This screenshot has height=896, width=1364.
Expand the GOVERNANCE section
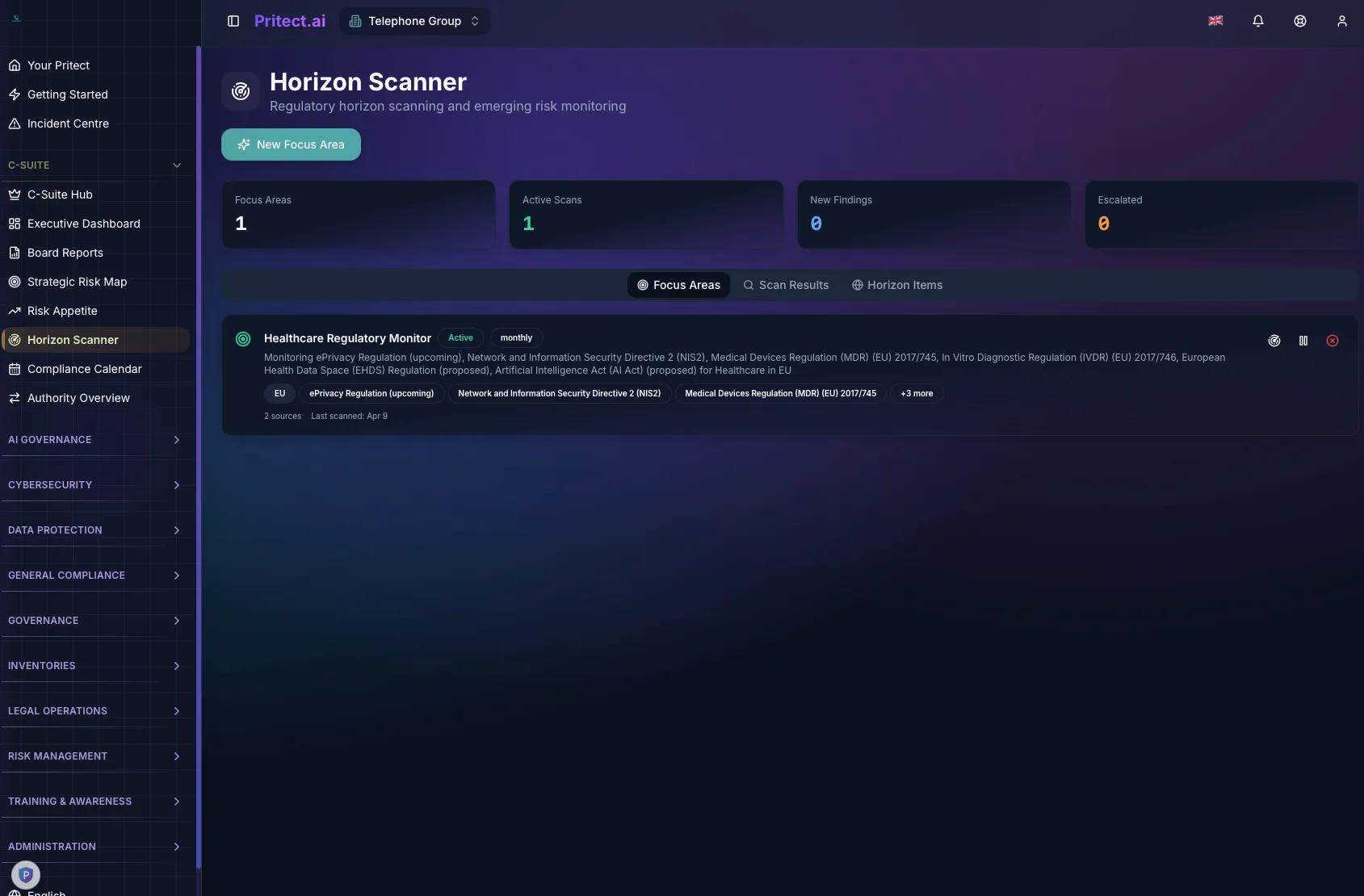pyautogui.click(x=95, y=621)
